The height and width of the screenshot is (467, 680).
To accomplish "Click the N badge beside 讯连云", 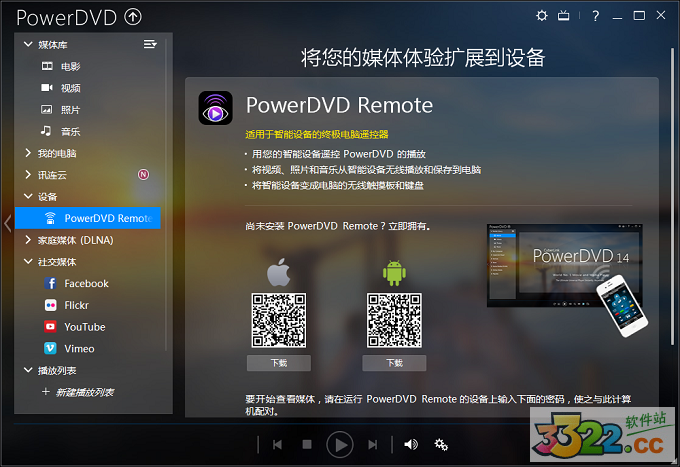I will coord(143,174).
